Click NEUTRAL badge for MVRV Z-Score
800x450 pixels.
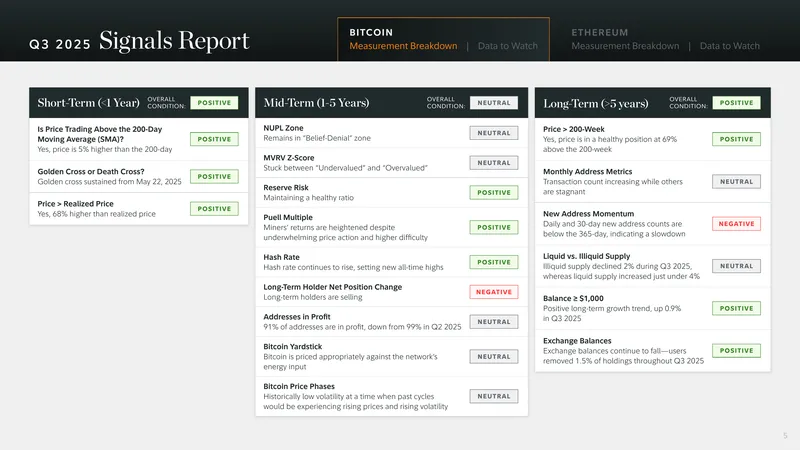point(494,162)
